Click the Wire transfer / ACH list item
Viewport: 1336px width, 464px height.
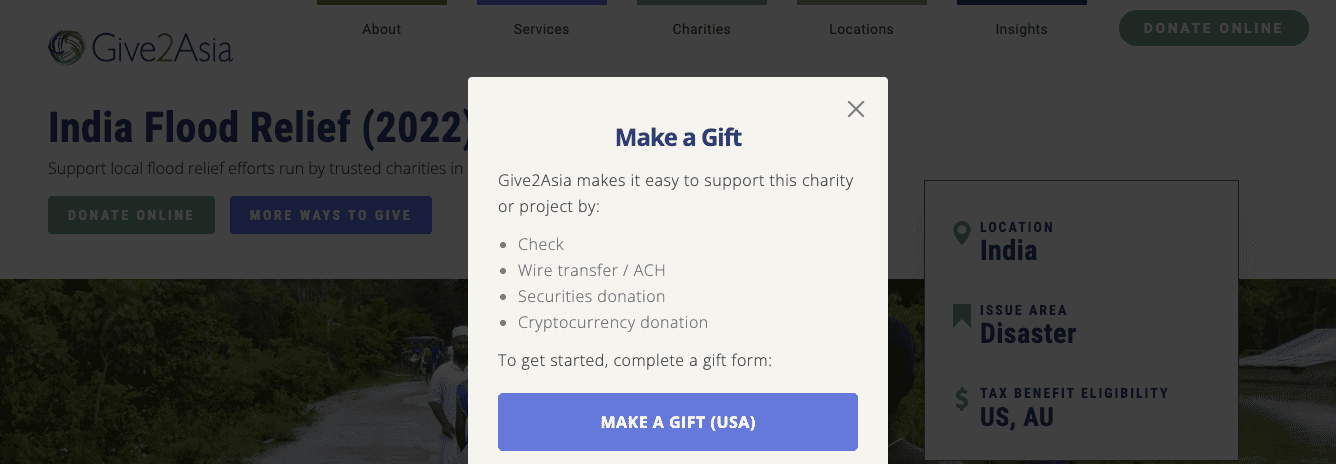coord(591,270)
